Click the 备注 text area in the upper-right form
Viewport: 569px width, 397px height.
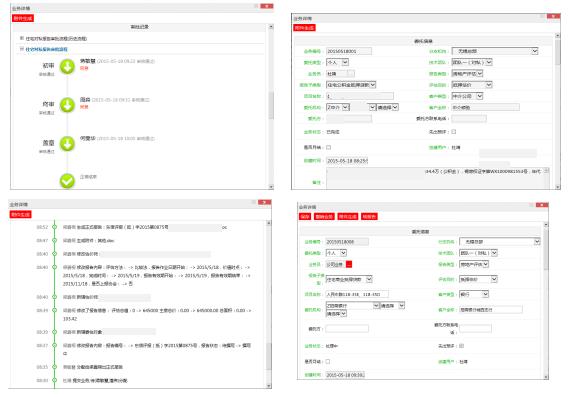click(x=438, y=178)
